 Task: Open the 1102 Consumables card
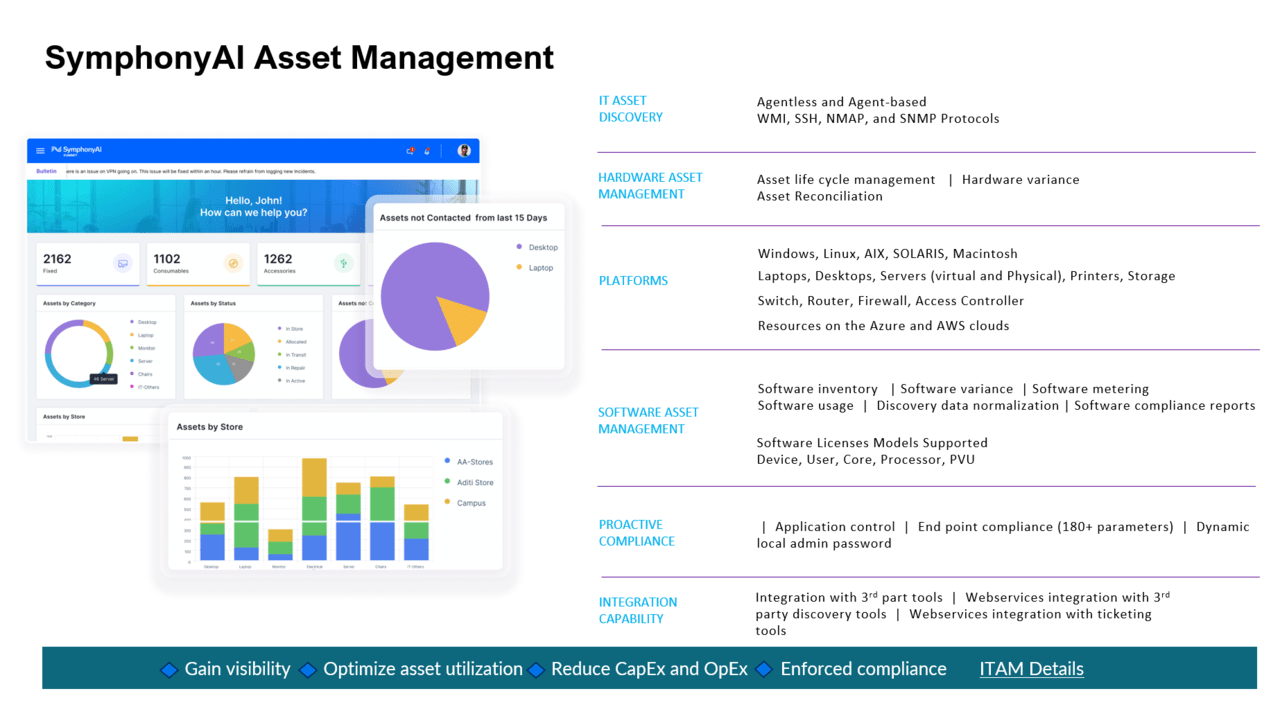pos(198,264)
